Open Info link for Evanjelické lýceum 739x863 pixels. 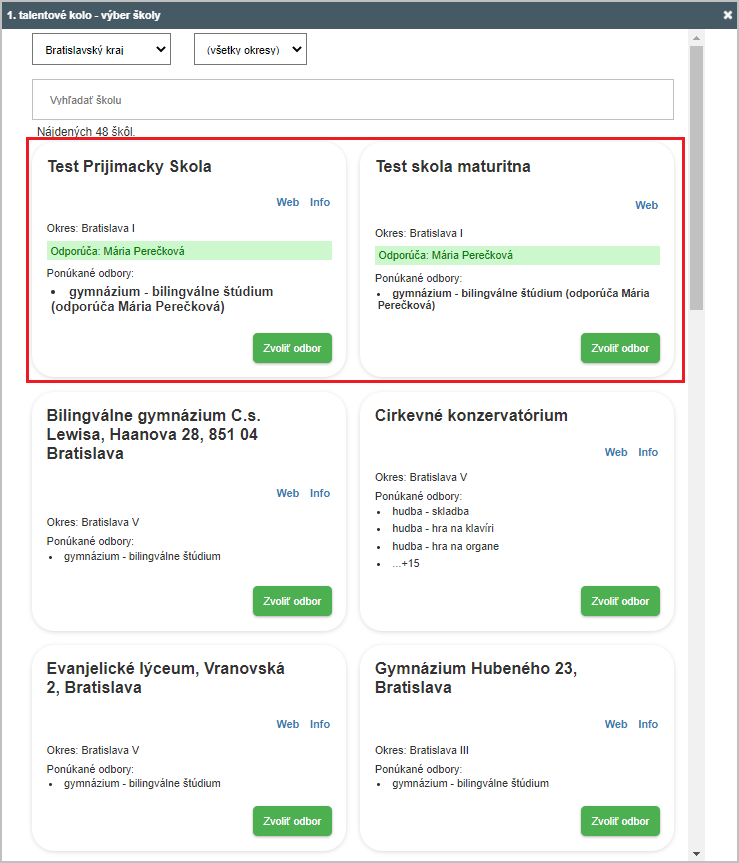pos(320,724)
